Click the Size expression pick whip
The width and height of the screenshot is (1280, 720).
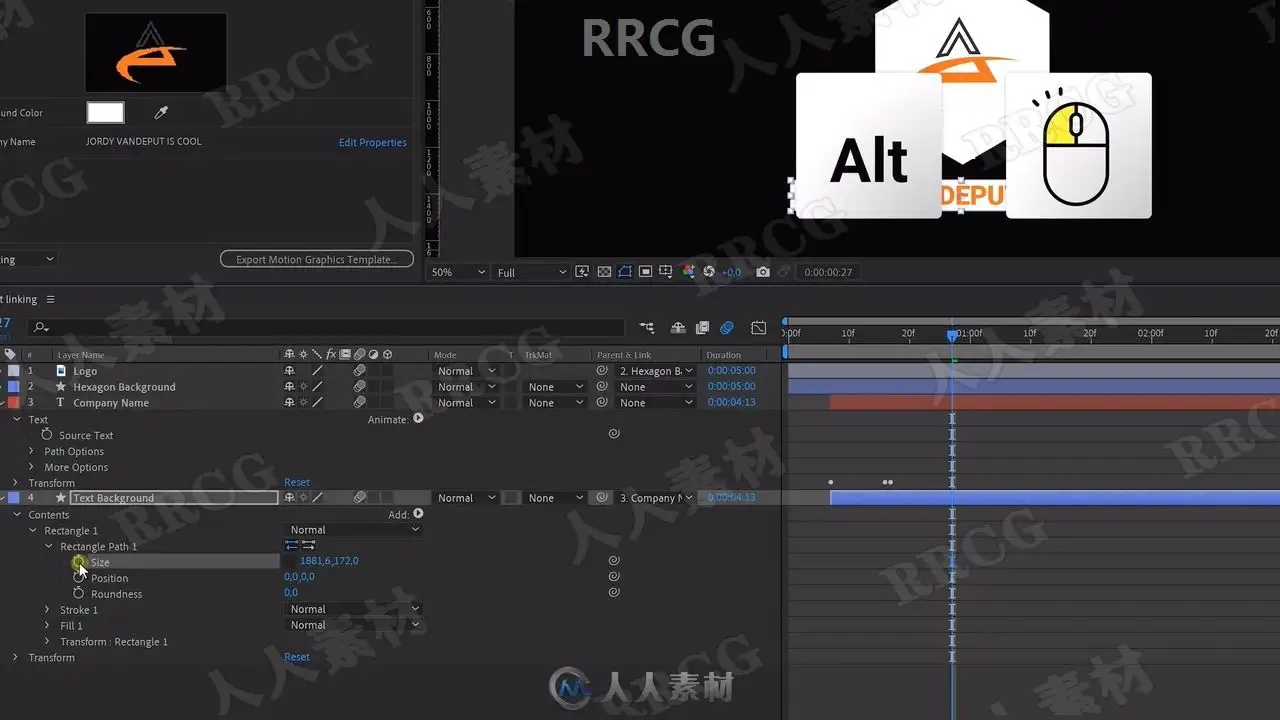pyautogui.click(x=614, y=561)
